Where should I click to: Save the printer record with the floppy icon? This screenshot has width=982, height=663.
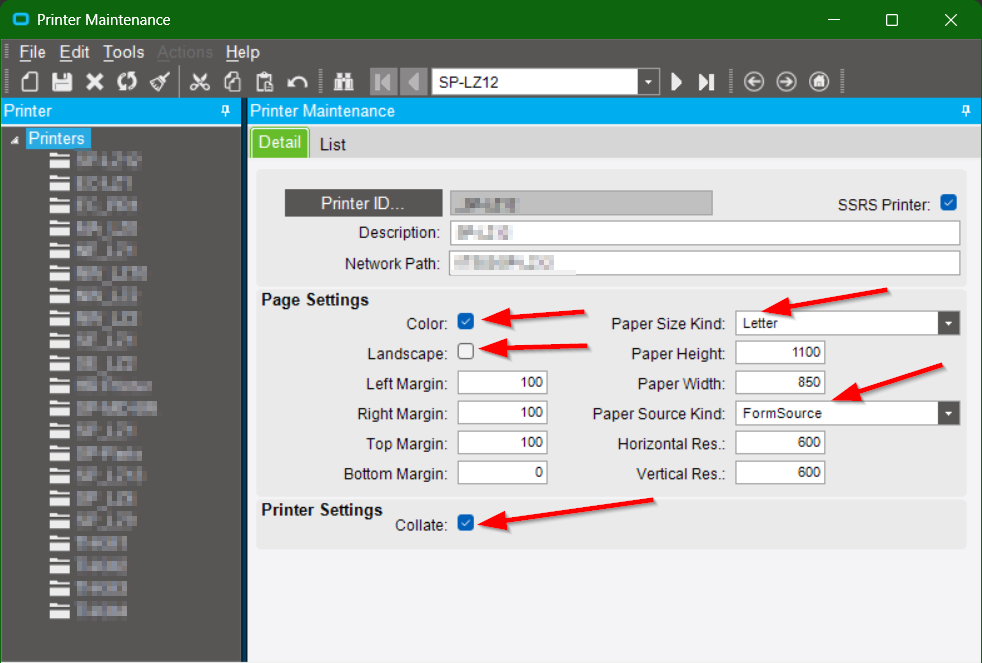[62, 82]
